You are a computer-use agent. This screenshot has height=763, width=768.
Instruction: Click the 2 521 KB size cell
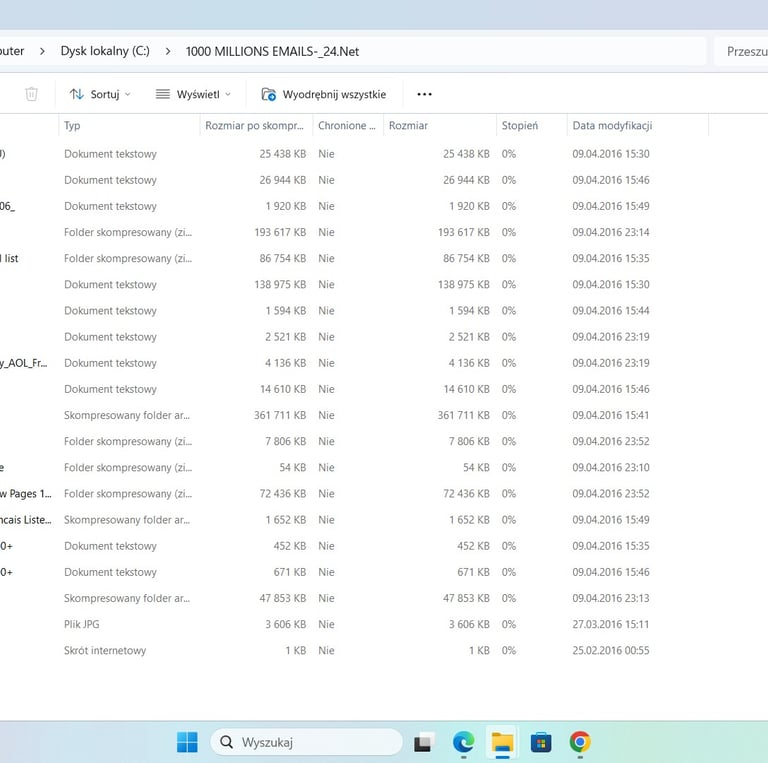(469, 337)
